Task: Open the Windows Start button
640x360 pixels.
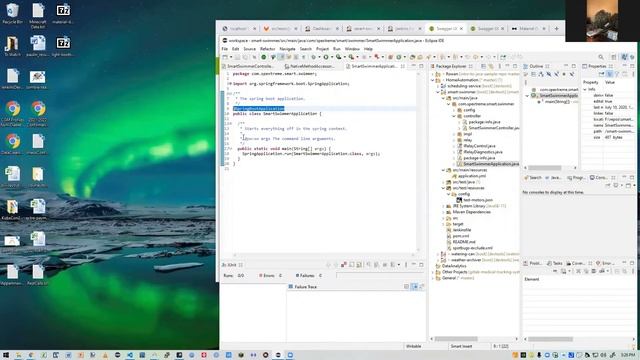Action: tap(6, 355)
